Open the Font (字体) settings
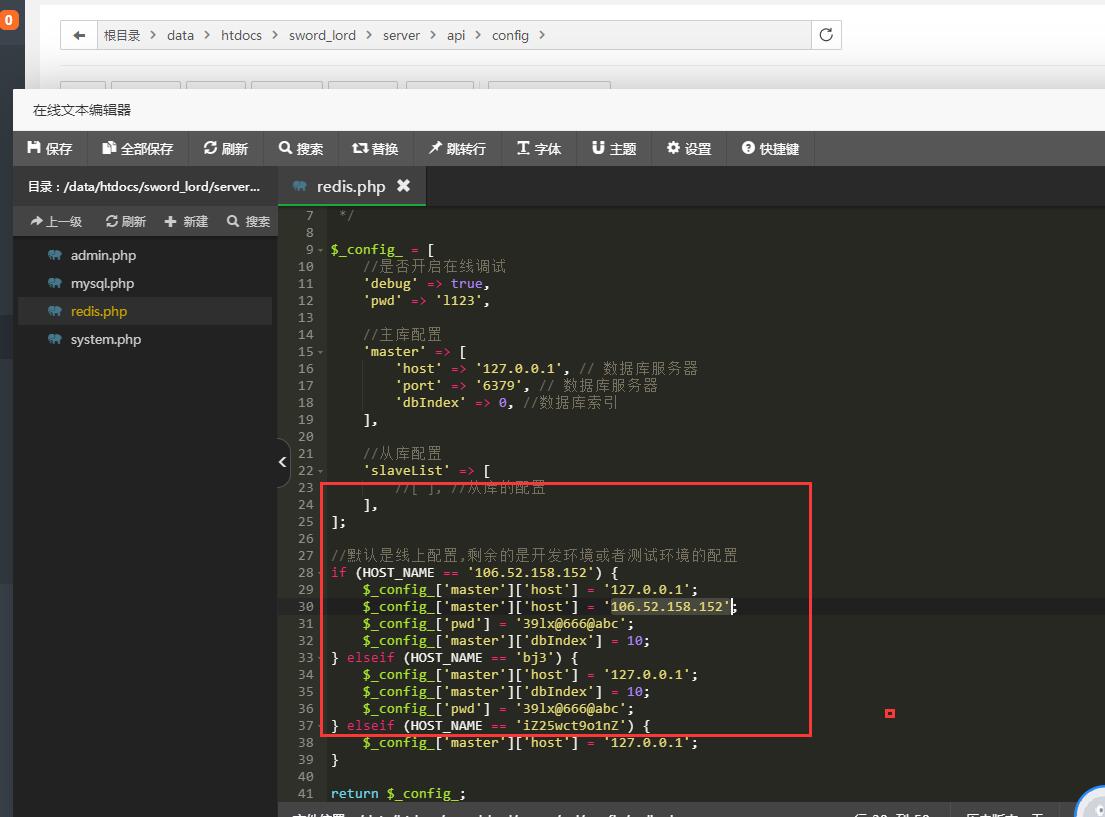 pyautogui.click(x=539, y=149)
